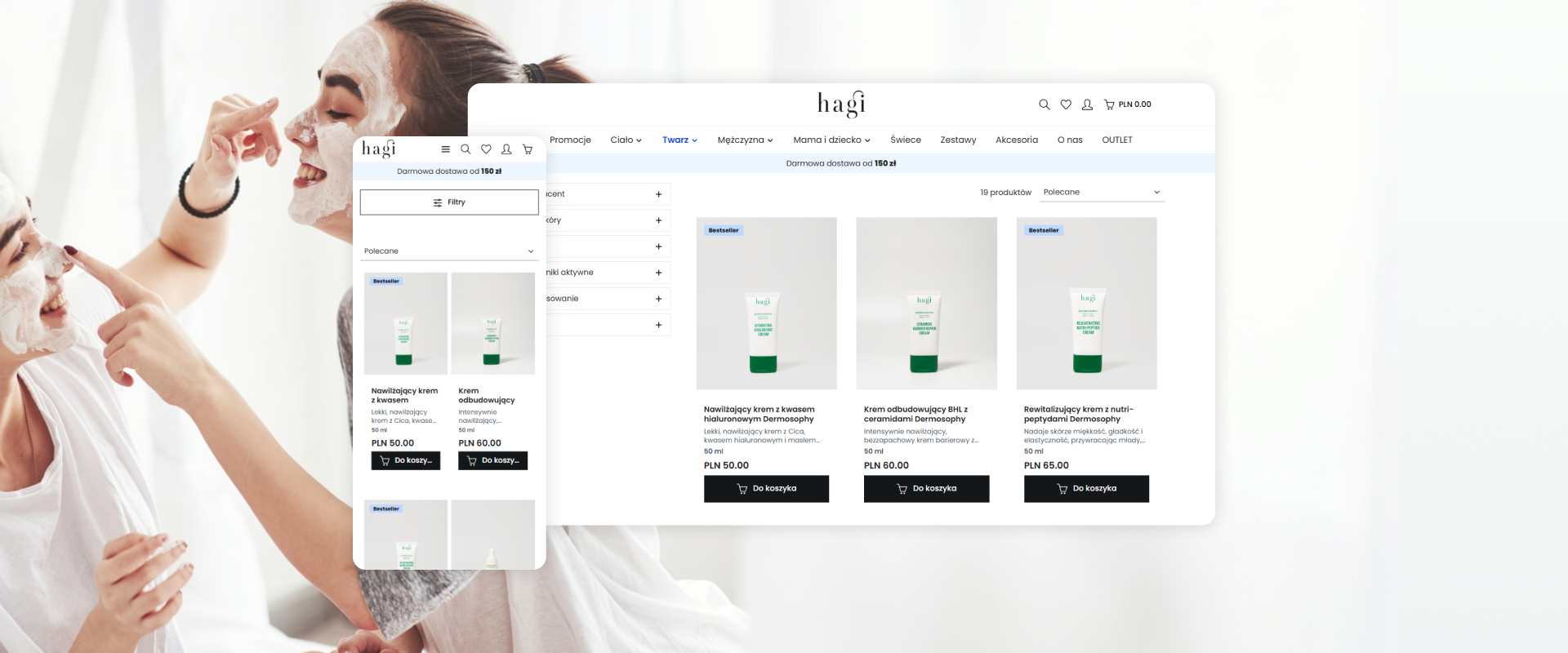
Task: Click hagi logo in desktop header
Action: click(841, 104)
